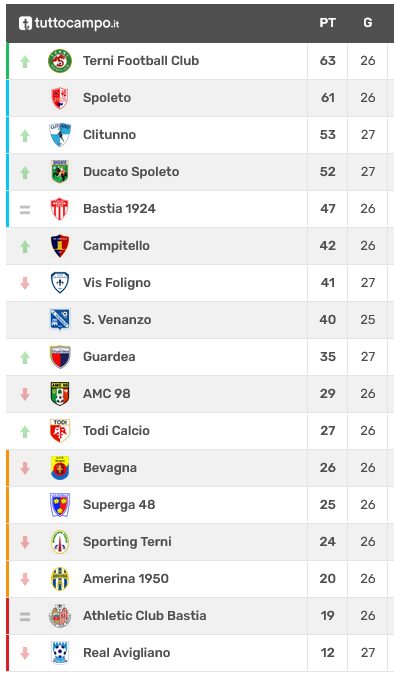This screenshot has width=394, height=682.
Task: Click the green up arrow beside Guardea
Action: click(25, 358)
